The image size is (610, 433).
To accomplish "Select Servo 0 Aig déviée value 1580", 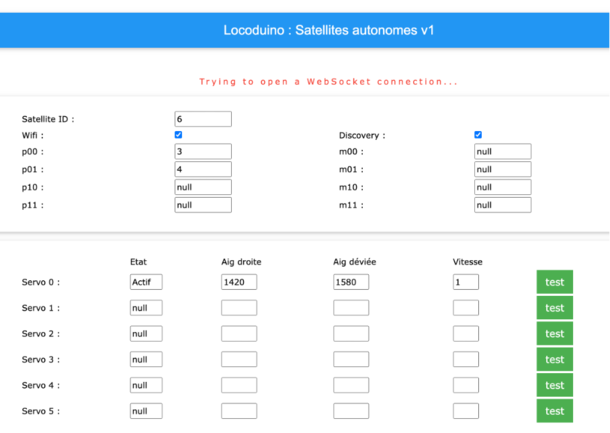I will (x=351, y=282).
